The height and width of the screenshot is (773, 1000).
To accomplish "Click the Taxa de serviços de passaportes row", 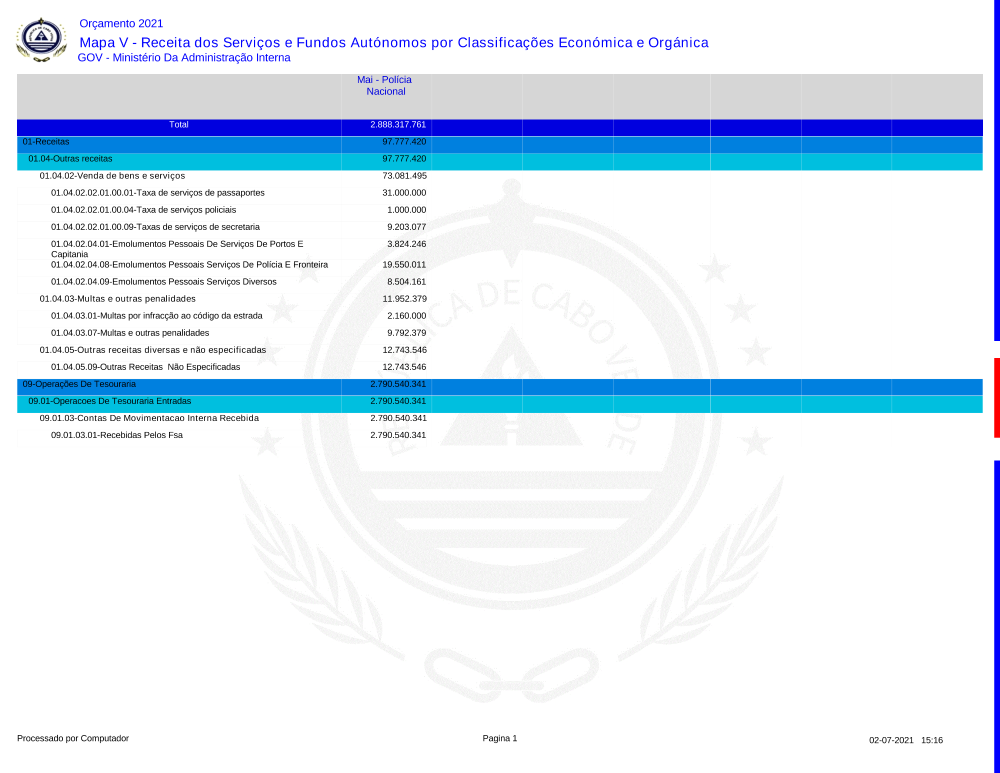I will coord(157,193).
